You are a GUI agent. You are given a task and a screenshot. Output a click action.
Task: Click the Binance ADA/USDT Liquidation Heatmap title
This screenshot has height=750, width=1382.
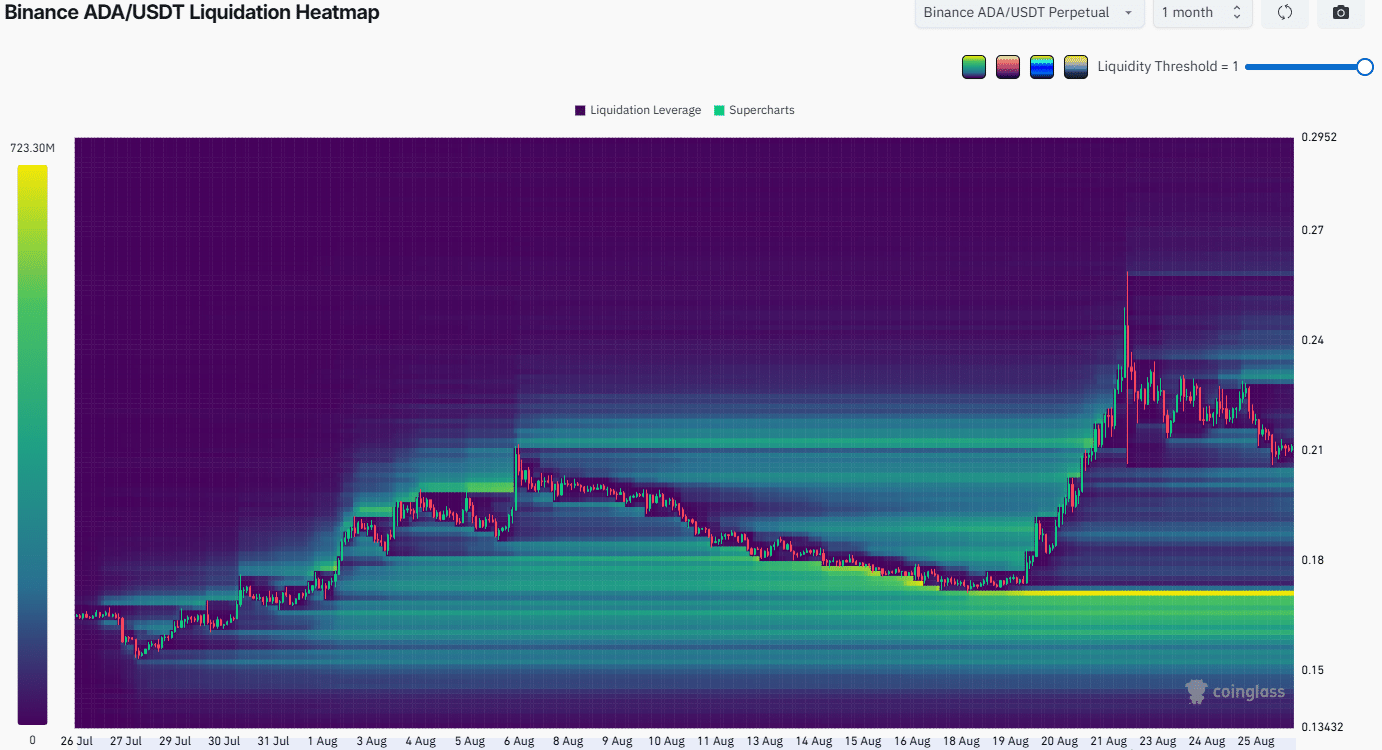[192, 13]
